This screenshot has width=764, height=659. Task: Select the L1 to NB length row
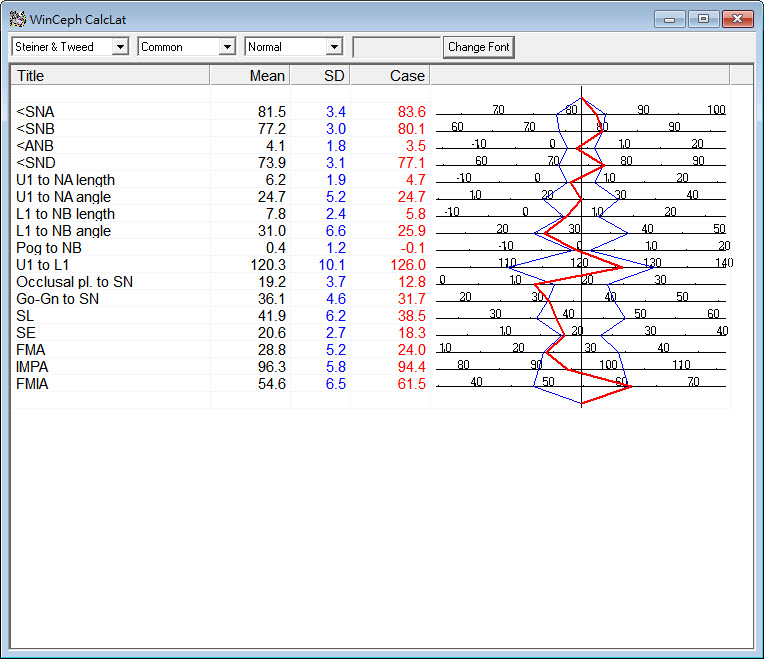point(65,214)
